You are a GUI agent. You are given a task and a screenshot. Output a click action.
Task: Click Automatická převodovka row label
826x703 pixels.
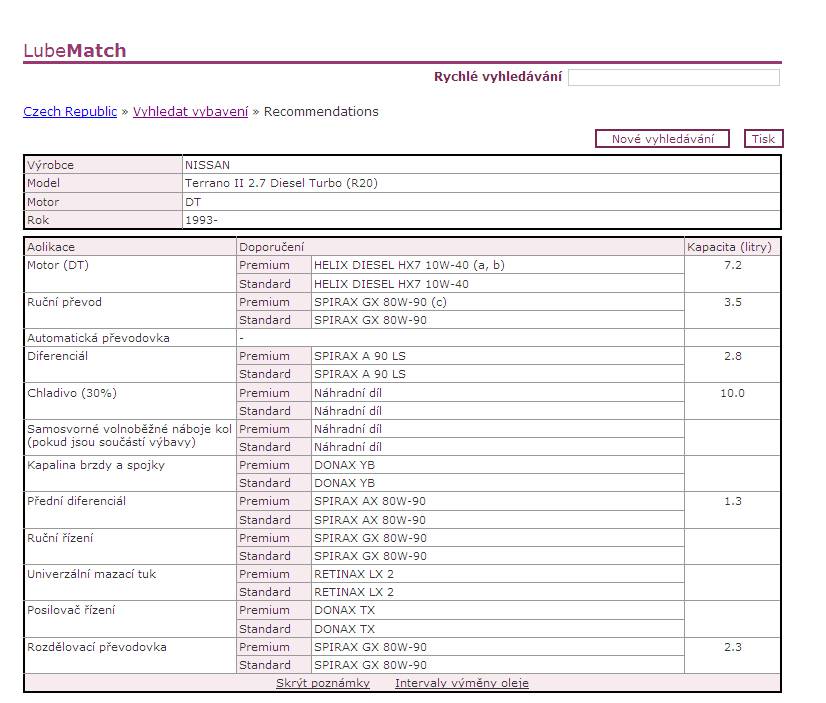coord(99,338)
